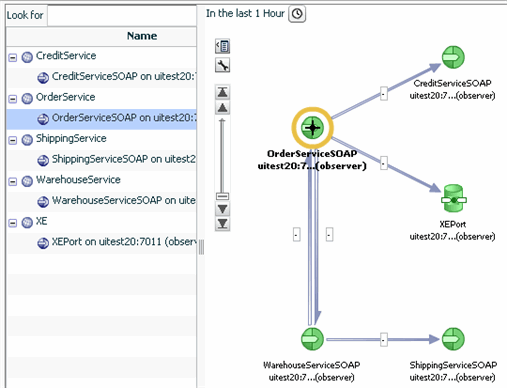The height and width of the screenshot is (388, 507).
Task: Collapse the OrderService tree node
Action: (x=12, y=99)
